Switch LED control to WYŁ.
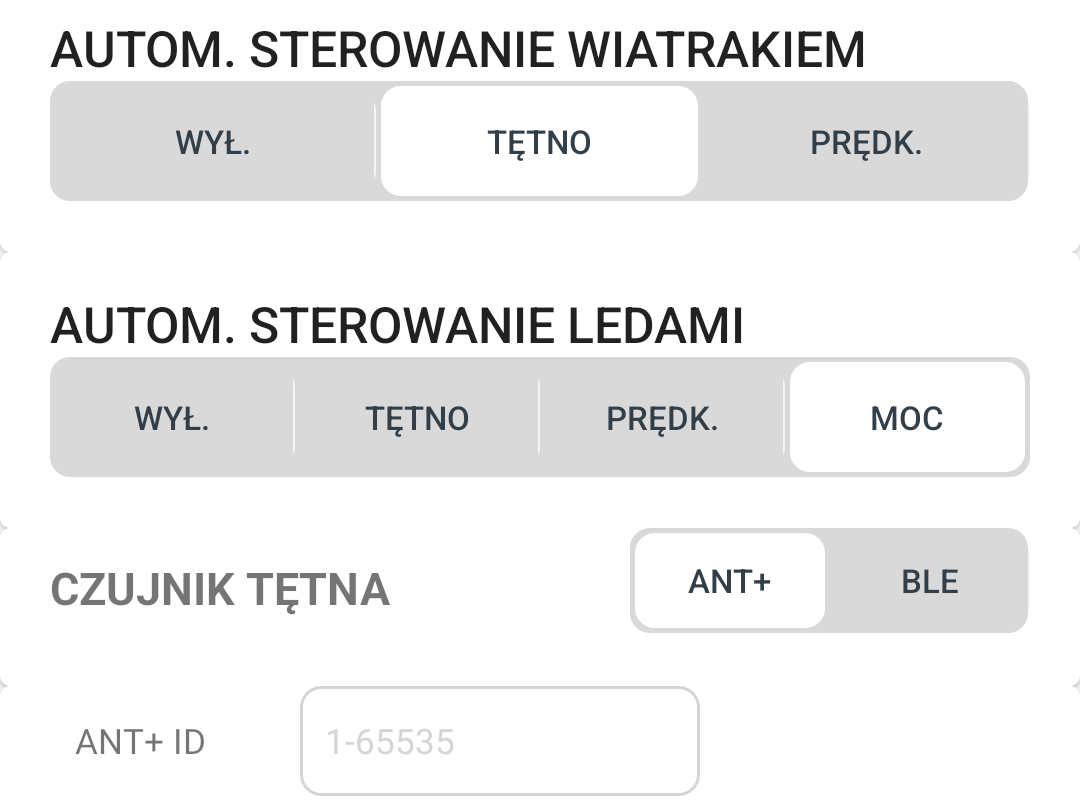1080x810 pixels. tap(172, 418)
